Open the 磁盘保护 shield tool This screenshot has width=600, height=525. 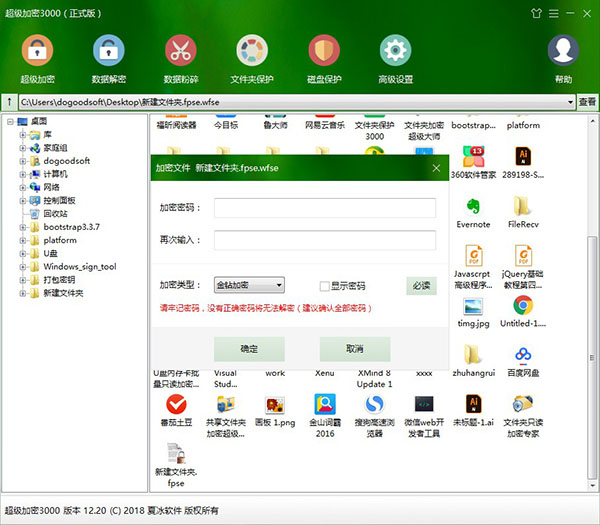(324, 59)
